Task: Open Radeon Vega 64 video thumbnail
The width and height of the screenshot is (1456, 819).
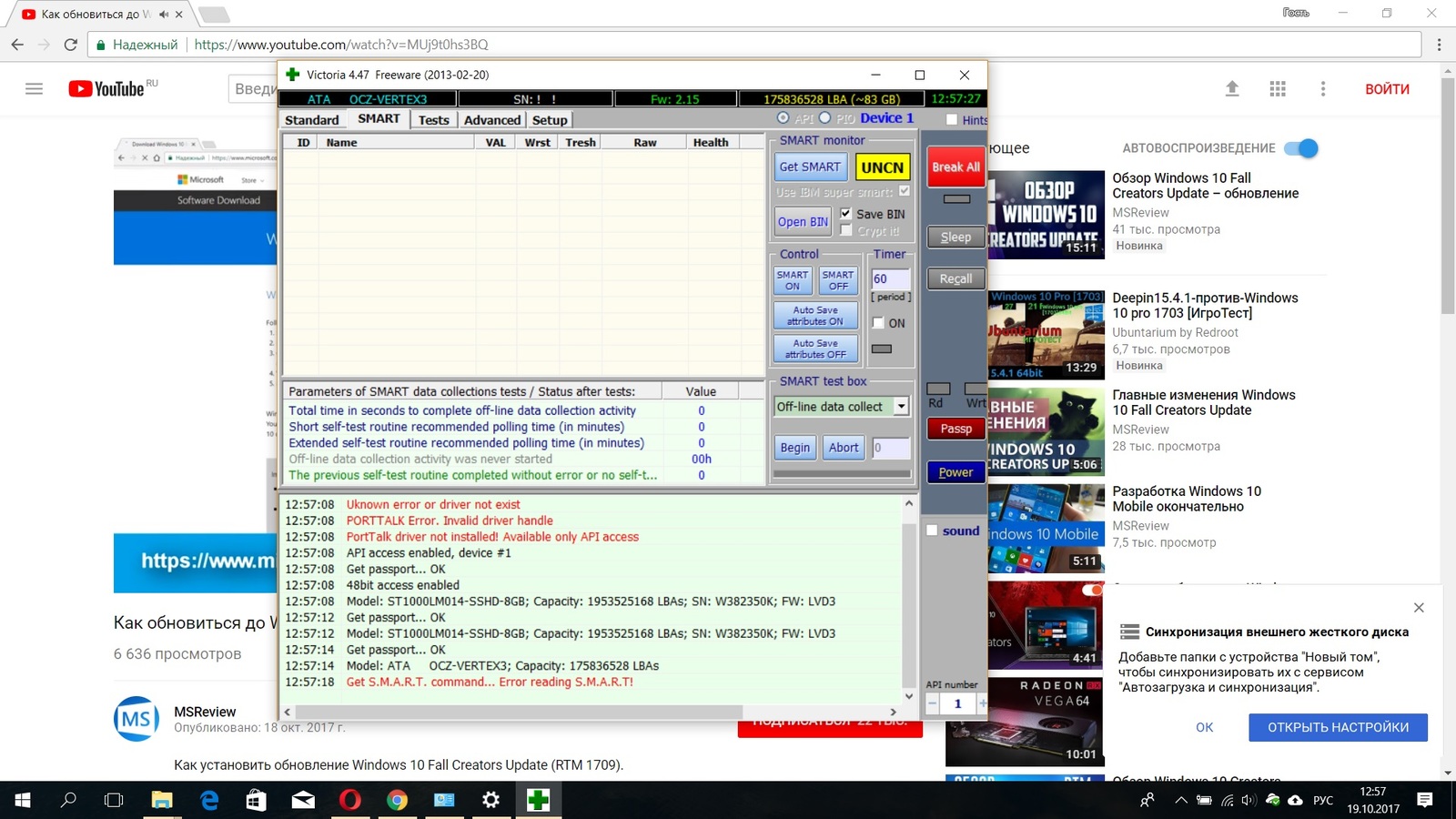Action: pos(1024,721)
